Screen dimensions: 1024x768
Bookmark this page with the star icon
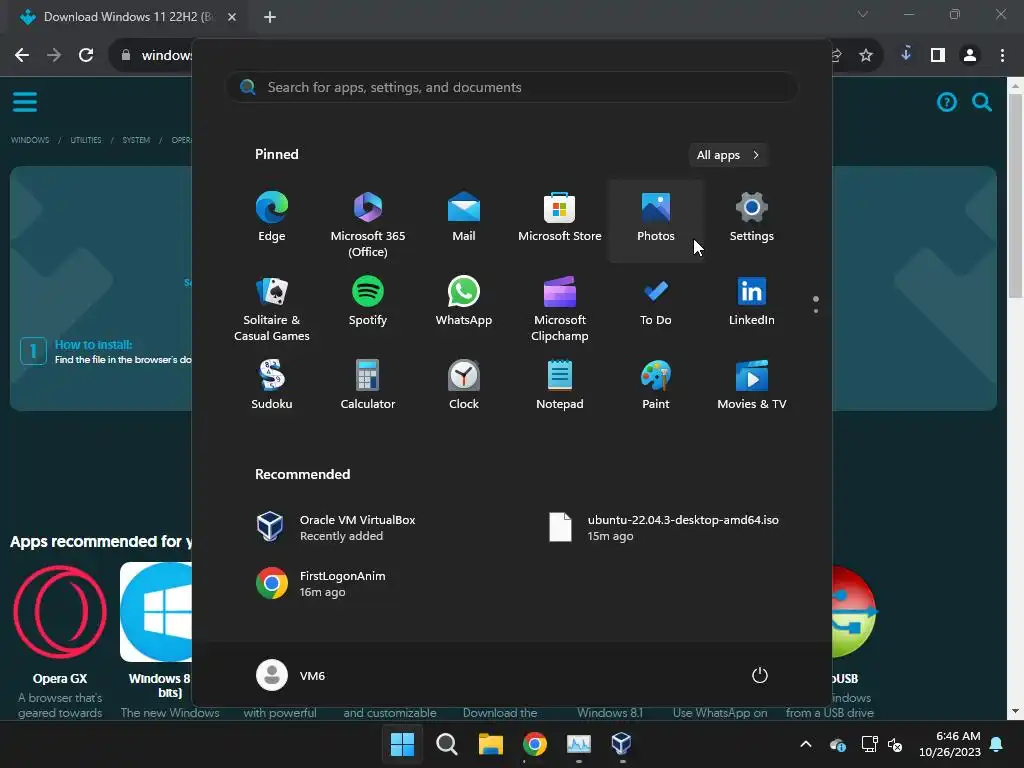[x=866, y=56]
